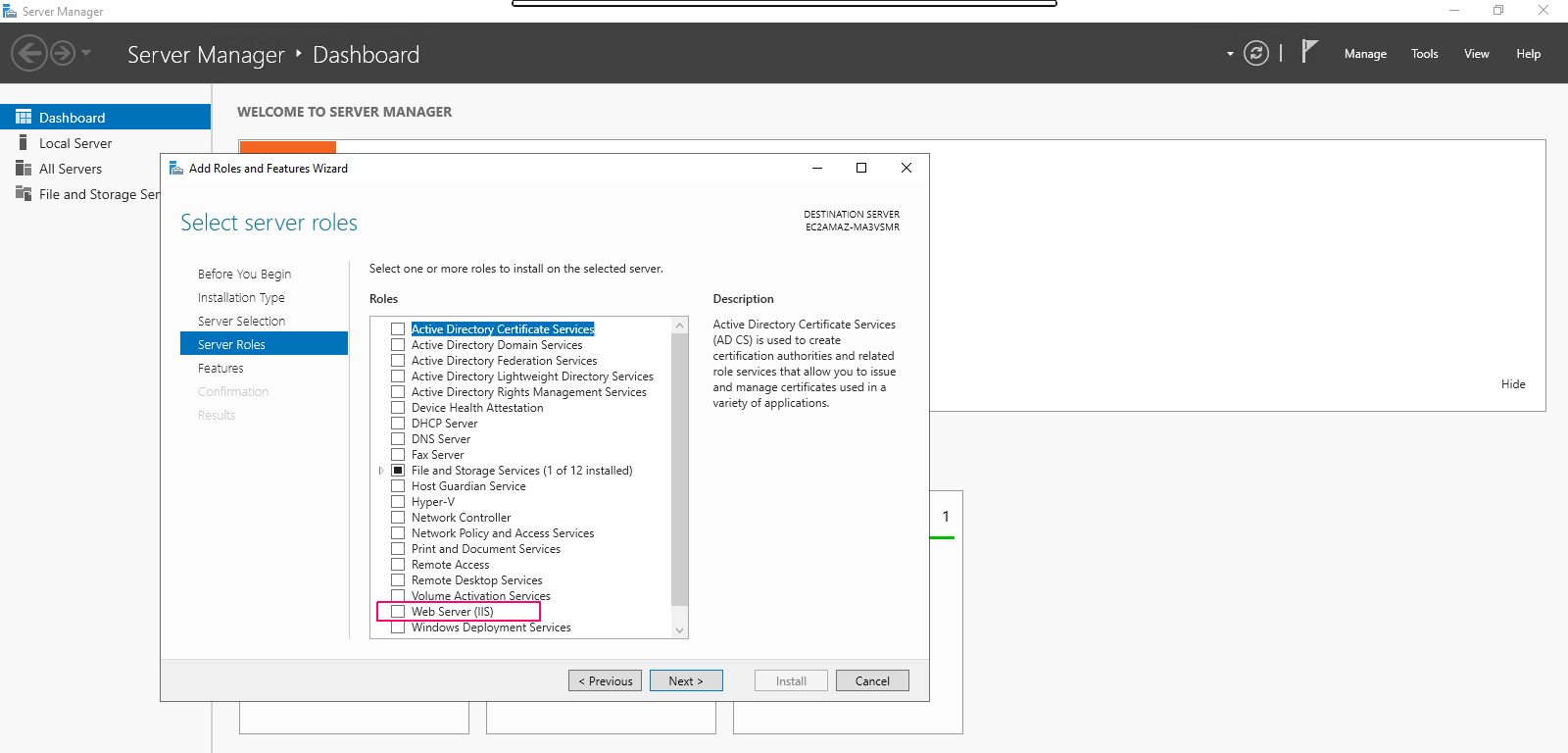1568x753 pixels.
Task: Click Volume Activation Services label
Action: (x=481, y=596)
